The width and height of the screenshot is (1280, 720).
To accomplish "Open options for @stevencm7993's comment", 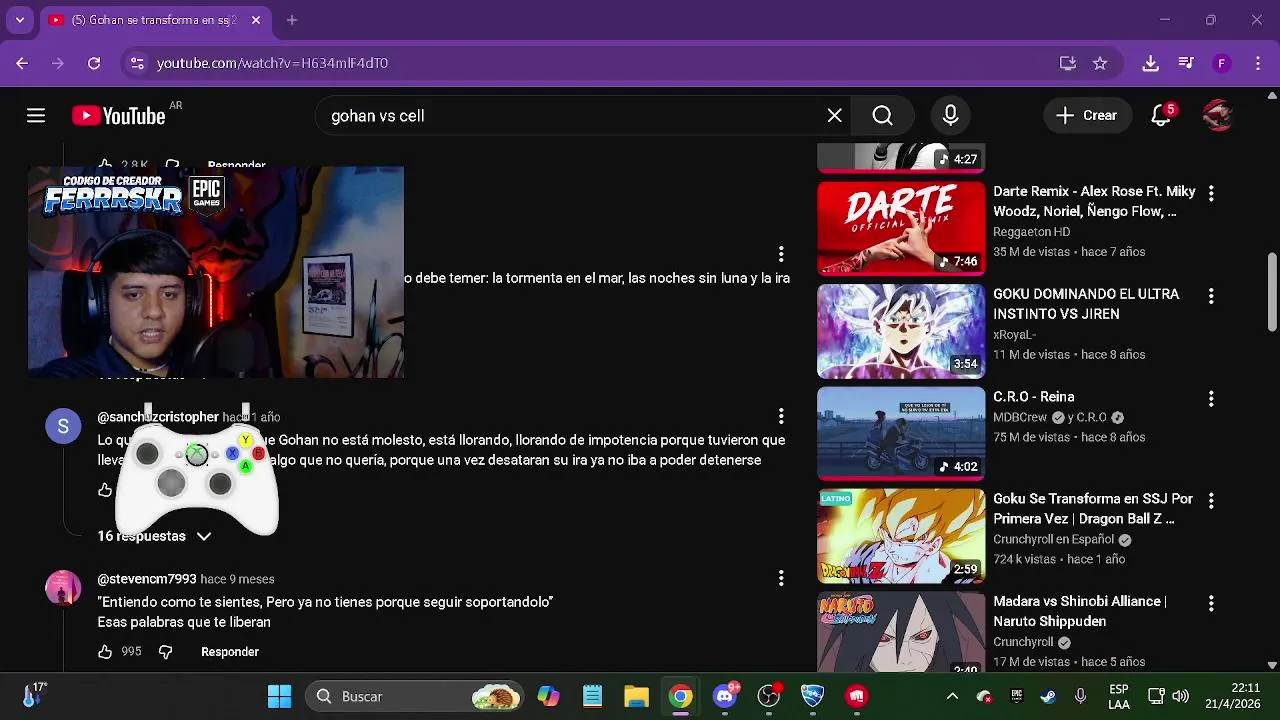I will pyautogui.click(x=781, y=578).
